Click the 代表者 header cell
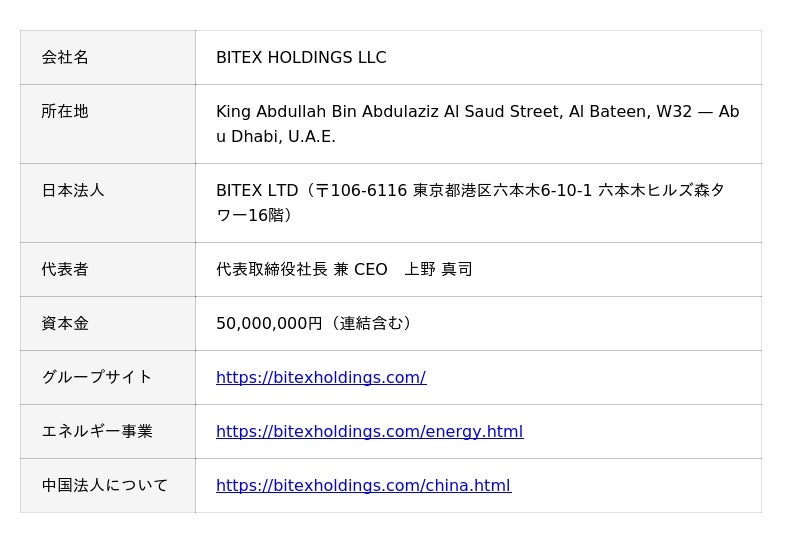This screenshot has width=800, height=543. coord(108,269)
